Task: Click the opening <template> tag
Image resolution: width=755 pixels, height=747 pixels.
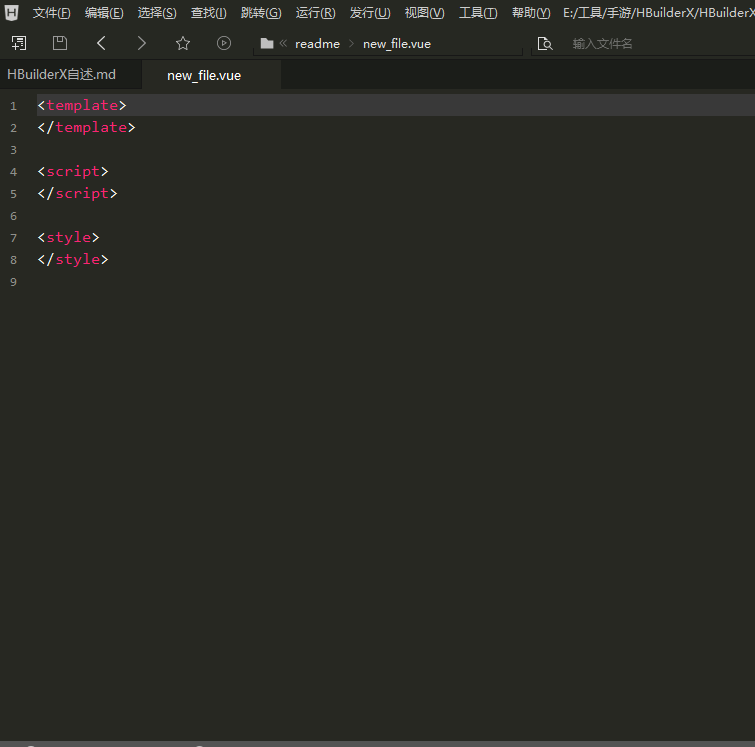Action: (82, 105)
